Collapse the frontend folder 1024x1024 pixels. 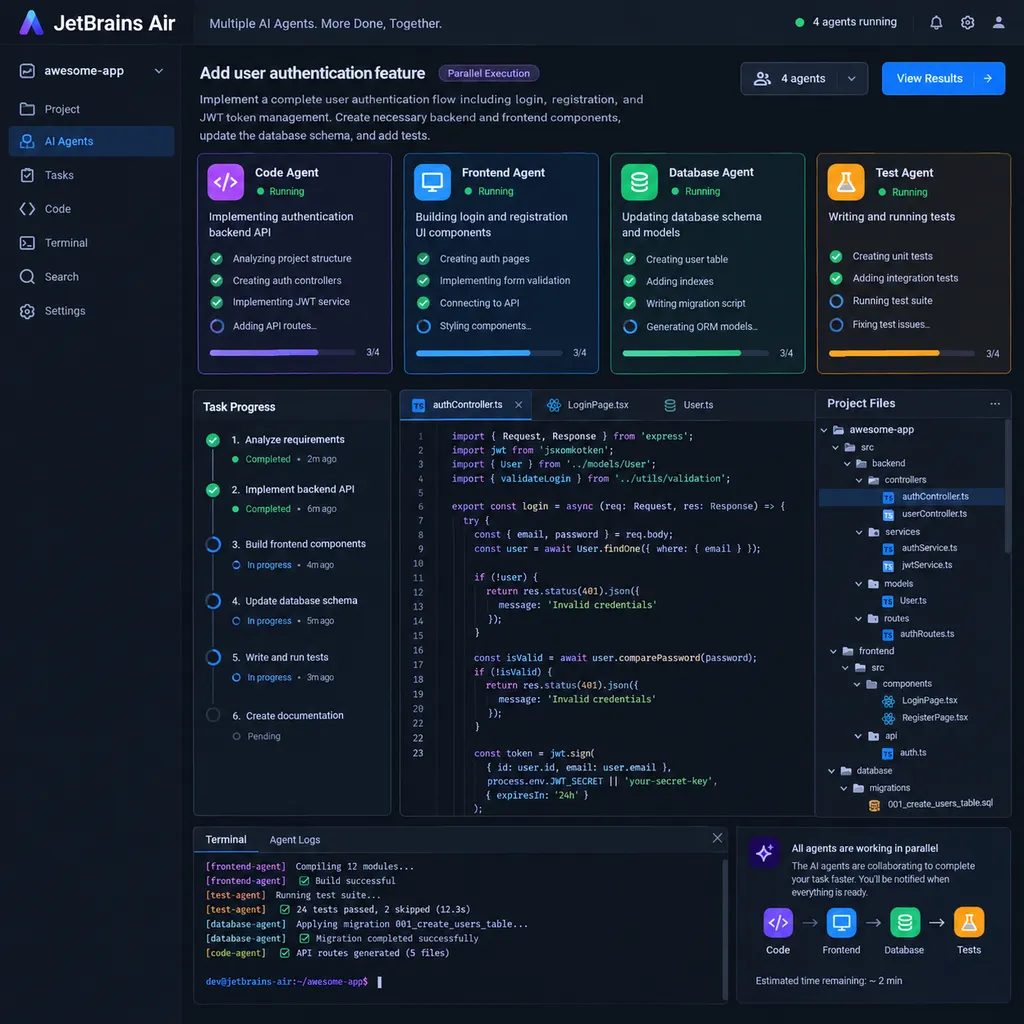pyautogui.click(x=833, y=651)
